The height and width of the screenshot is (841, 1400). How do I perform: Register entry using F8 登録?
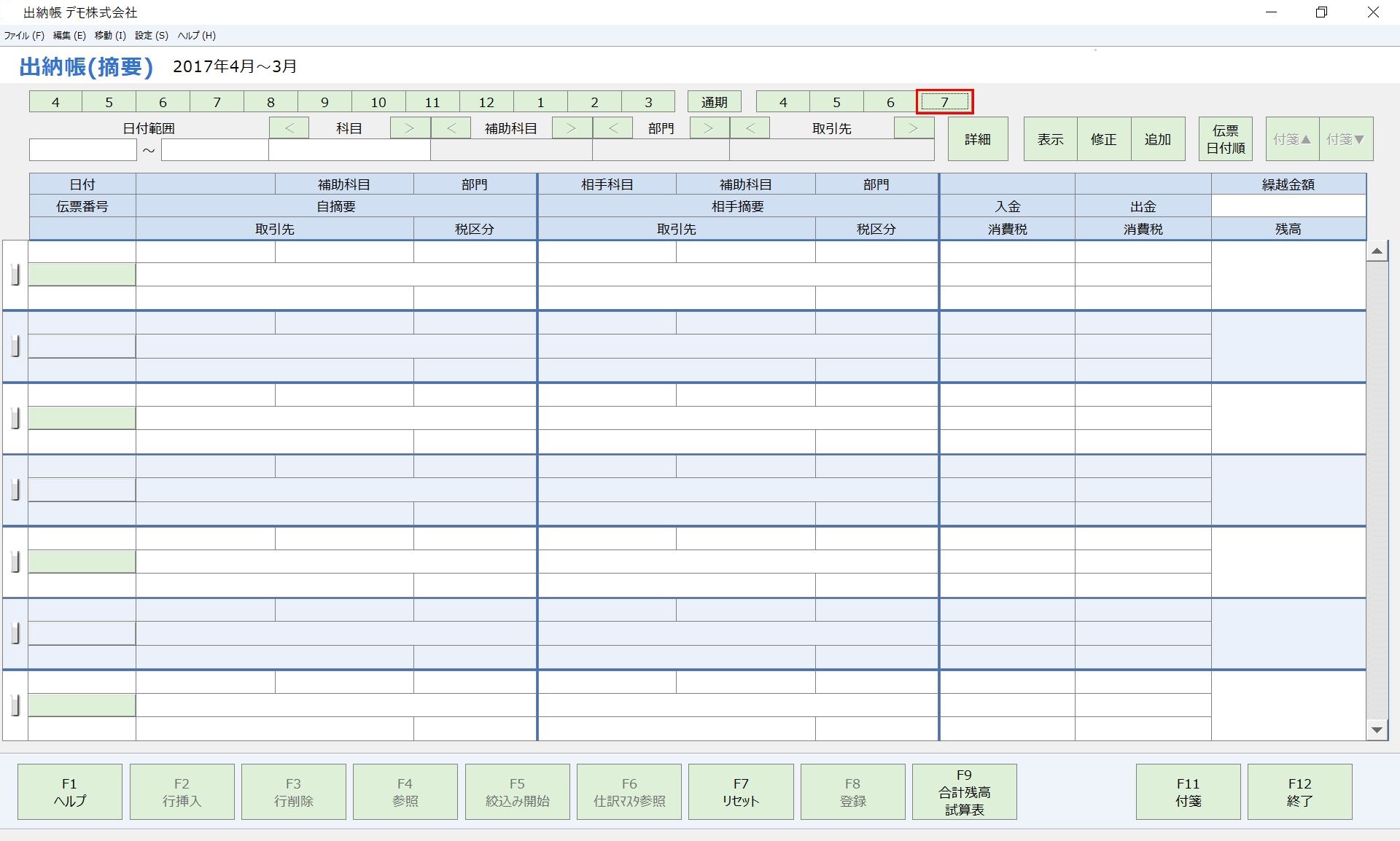click(852, 791)
